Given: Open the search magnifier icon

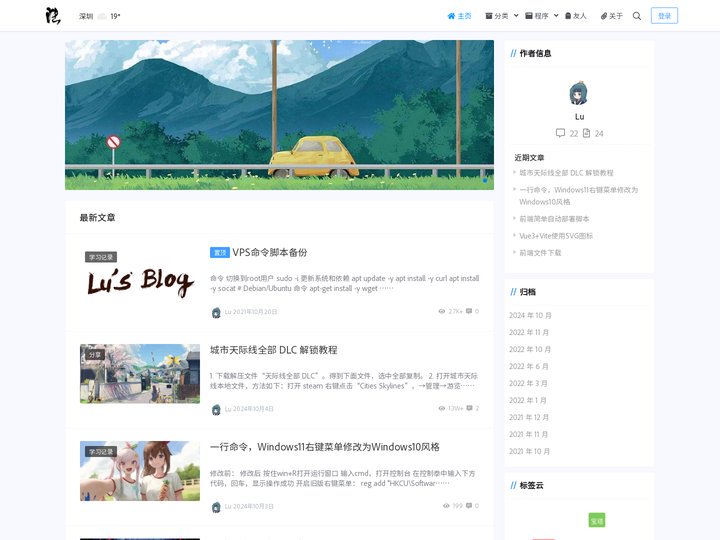Looking at the screenshot, I should tap(636, 16).
